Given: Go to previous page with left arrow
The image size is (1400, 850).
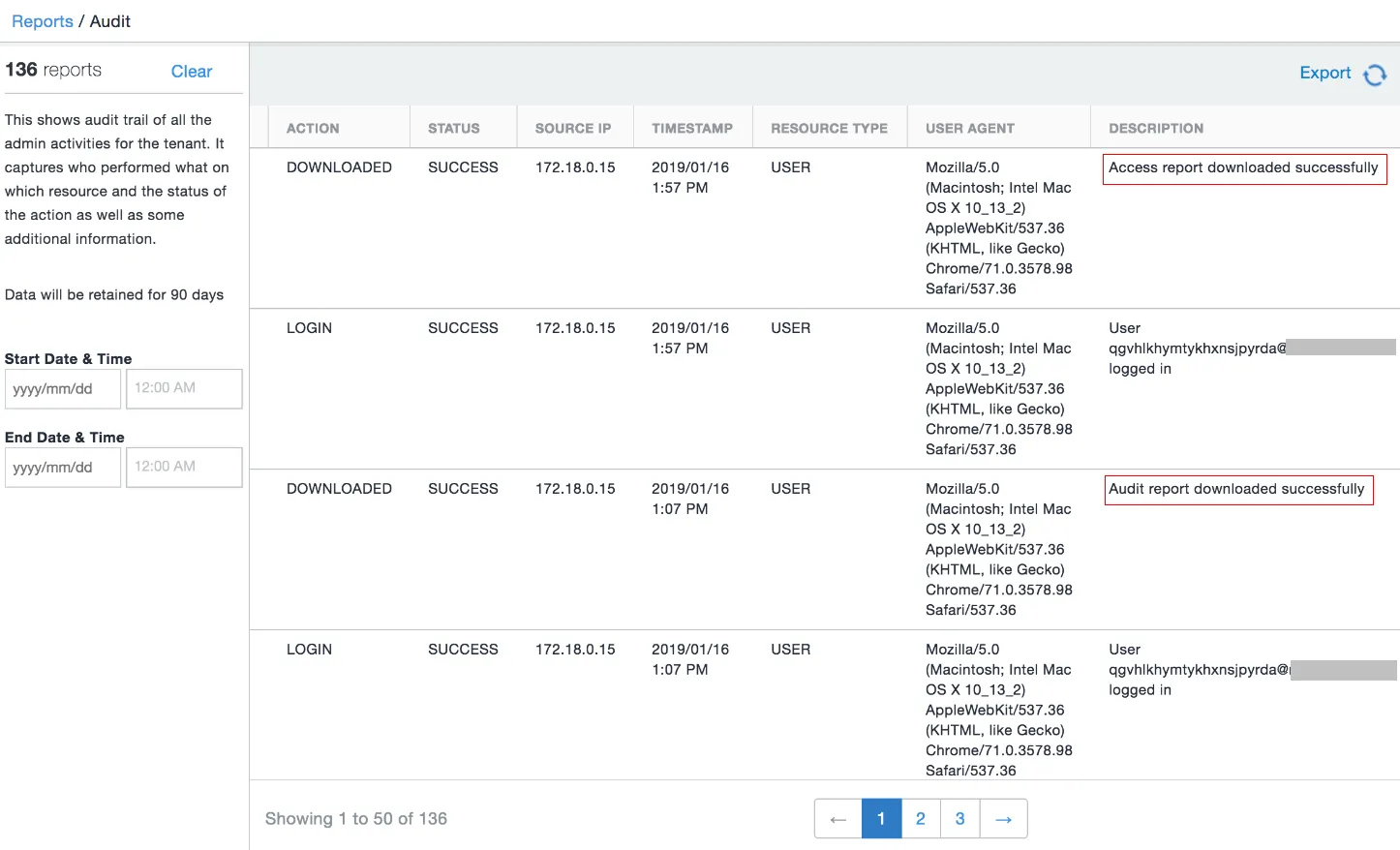Looking at the screenshot, I should coord(838,819).
